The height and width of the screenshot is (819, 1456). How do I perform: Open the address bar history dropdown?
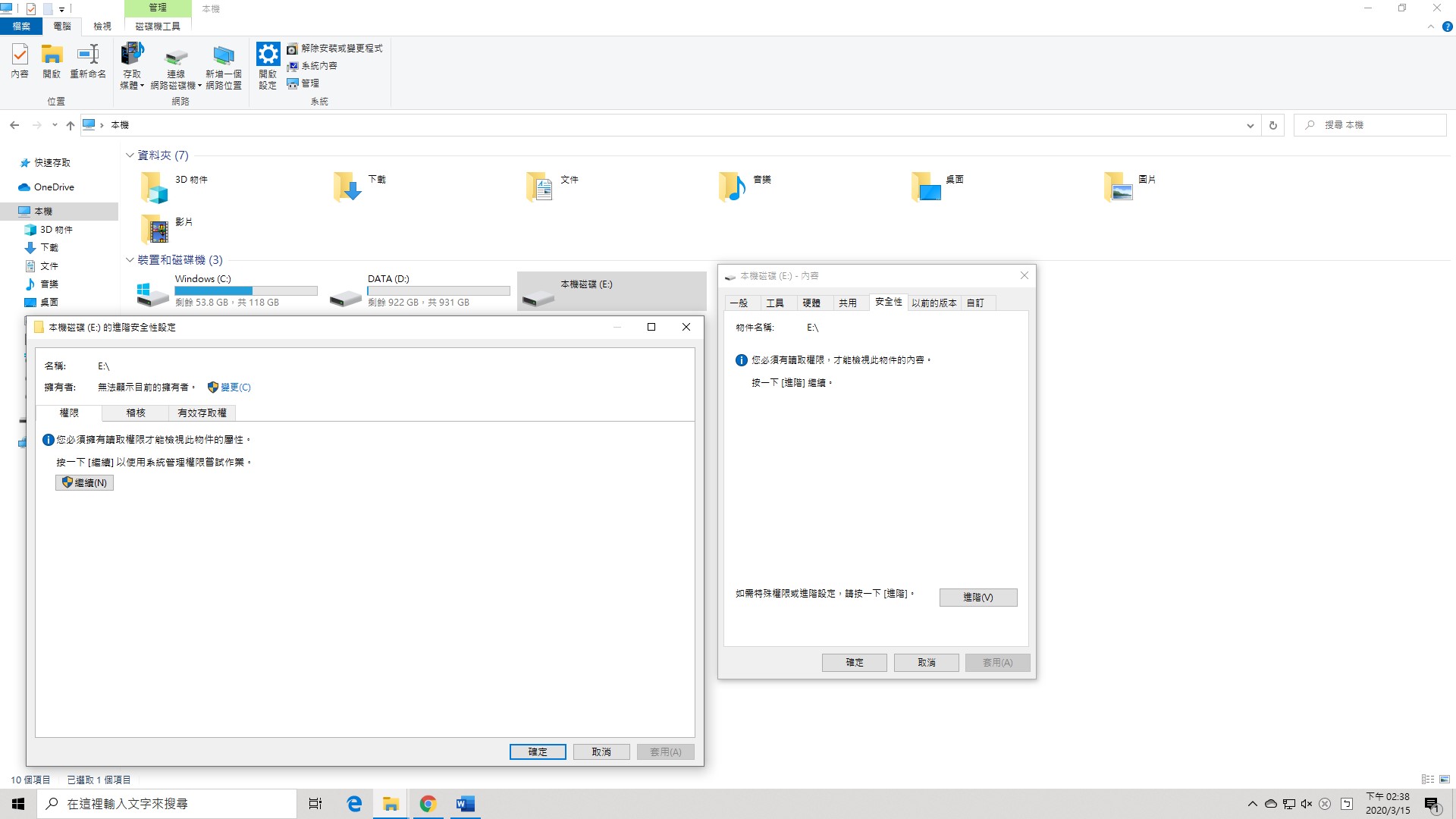point(1250,126)
